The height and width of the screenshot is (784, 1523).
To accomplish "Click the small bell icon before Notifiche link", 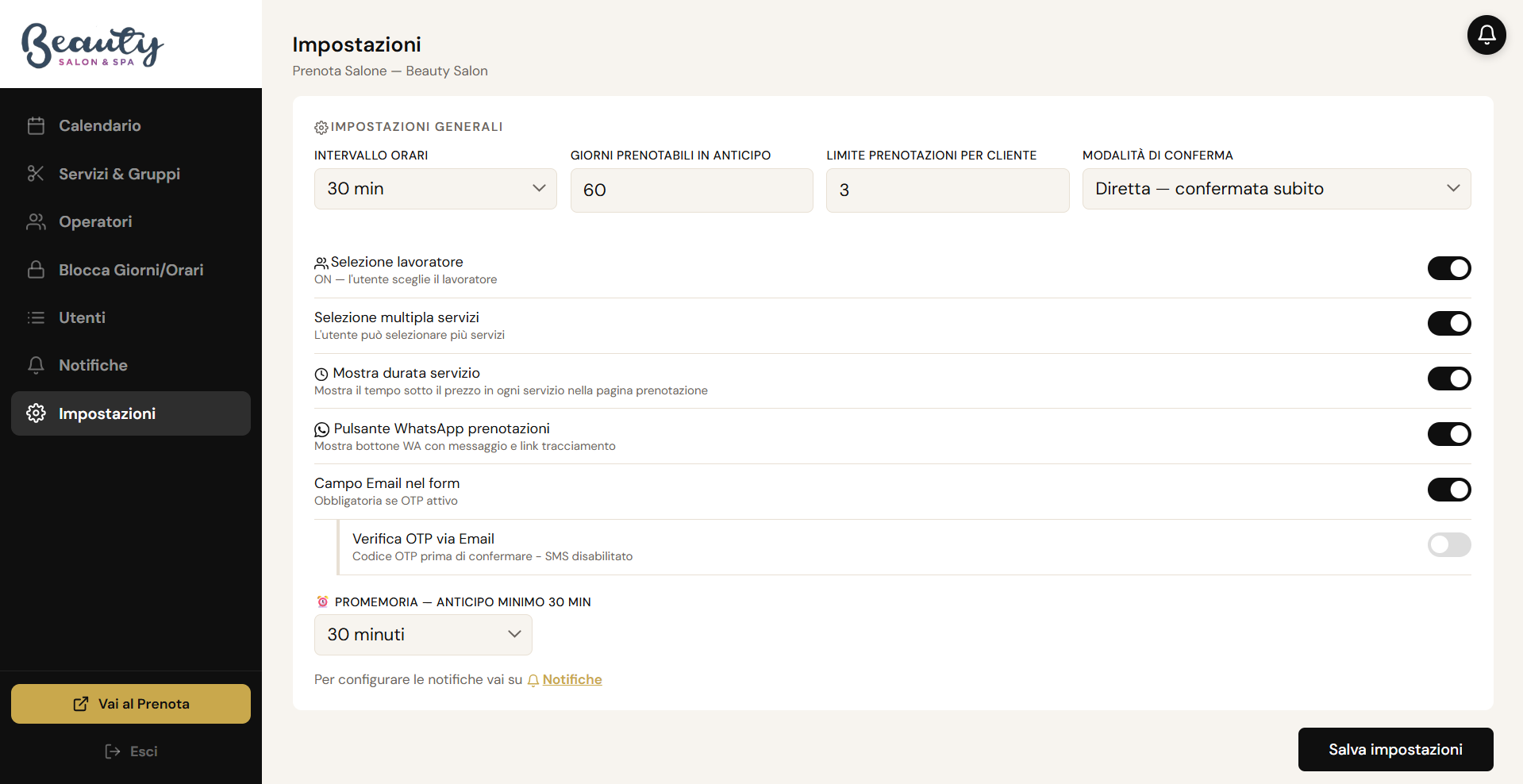I will 533,680.
